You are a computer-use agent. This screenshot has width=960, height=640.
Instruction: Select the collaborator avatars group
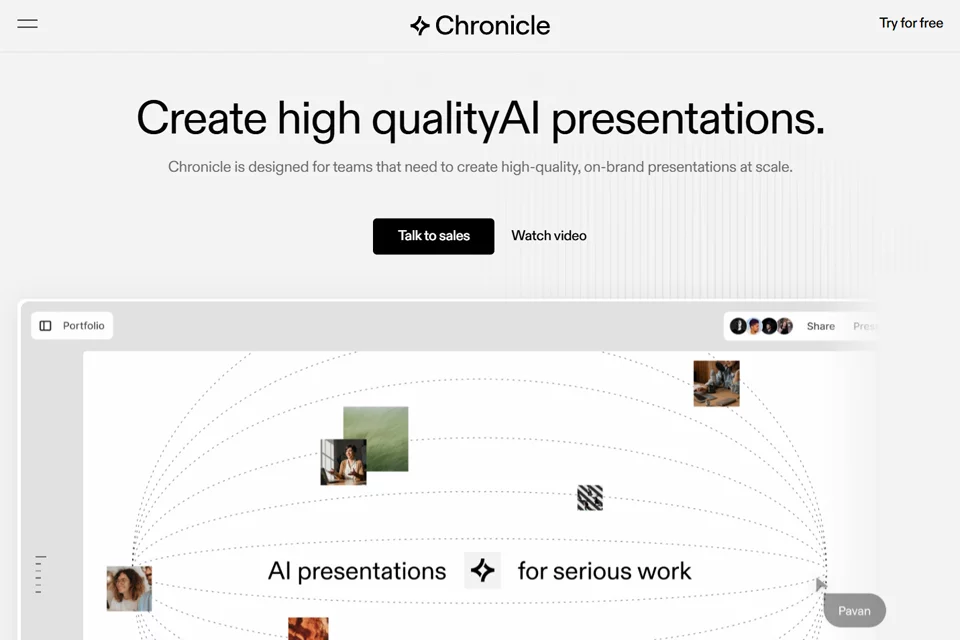[761, 326]
